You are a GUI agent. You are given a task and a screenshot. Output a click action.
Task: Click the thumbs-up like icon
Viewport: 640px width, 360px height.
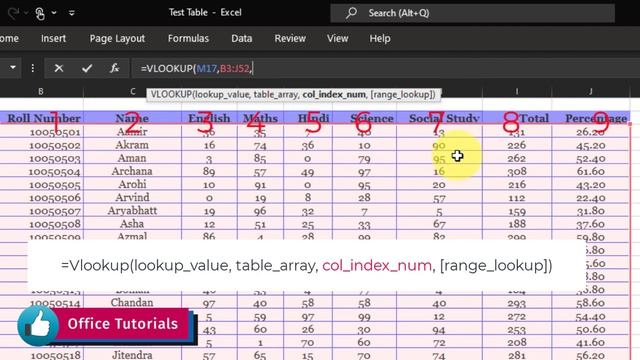[x=38, y=325]
